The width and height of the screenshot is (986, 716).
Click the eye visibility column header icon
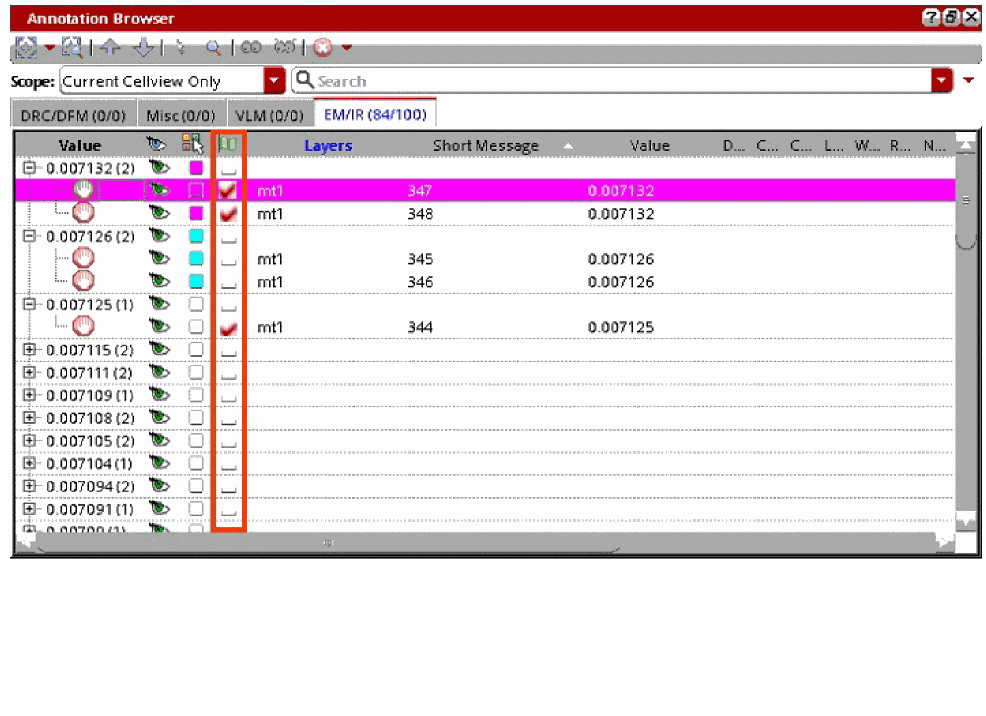pyautogui.click(x=156, y=145)
